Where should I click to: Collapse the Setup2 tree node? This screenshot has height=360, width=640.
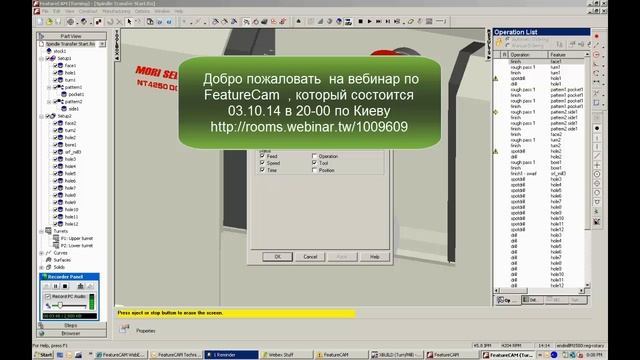click(42, 116)
